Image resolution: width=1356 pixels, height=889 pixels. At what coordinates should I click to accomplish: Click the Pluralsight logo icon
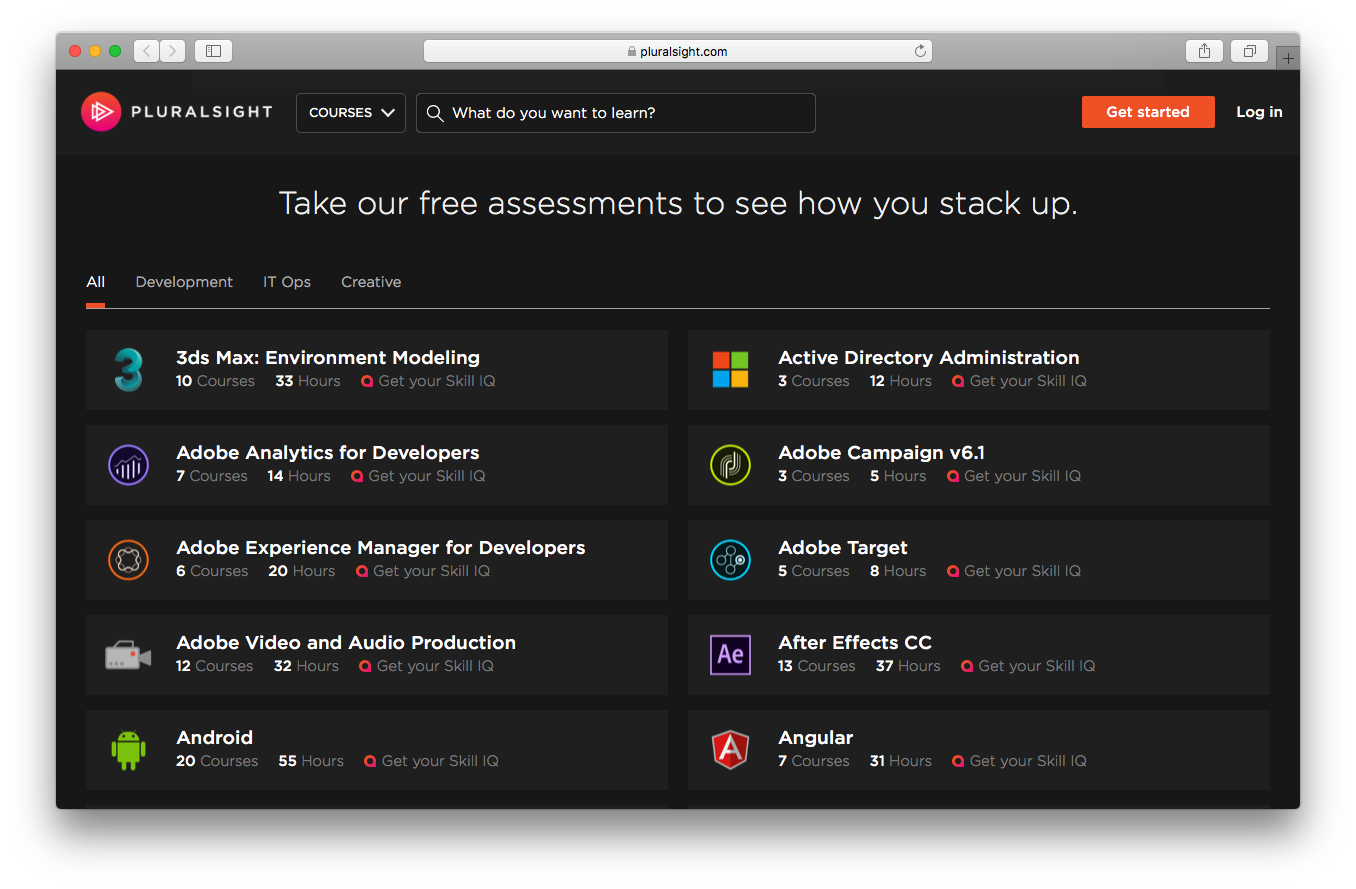[101, 112]
